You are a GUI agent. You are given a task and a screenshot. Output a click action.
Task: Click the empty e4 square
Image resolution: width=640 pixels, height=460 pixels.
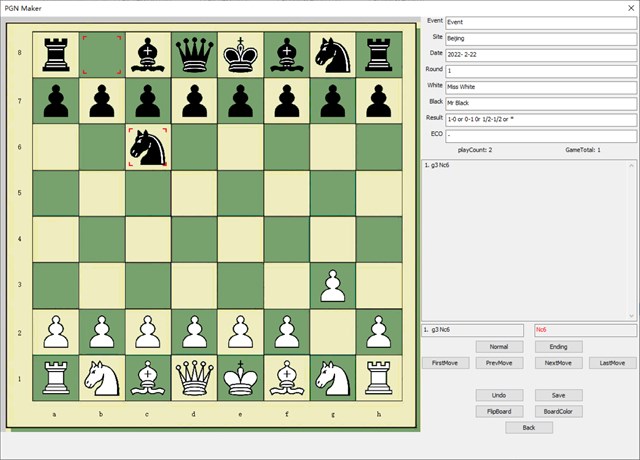tap(240, 239)
